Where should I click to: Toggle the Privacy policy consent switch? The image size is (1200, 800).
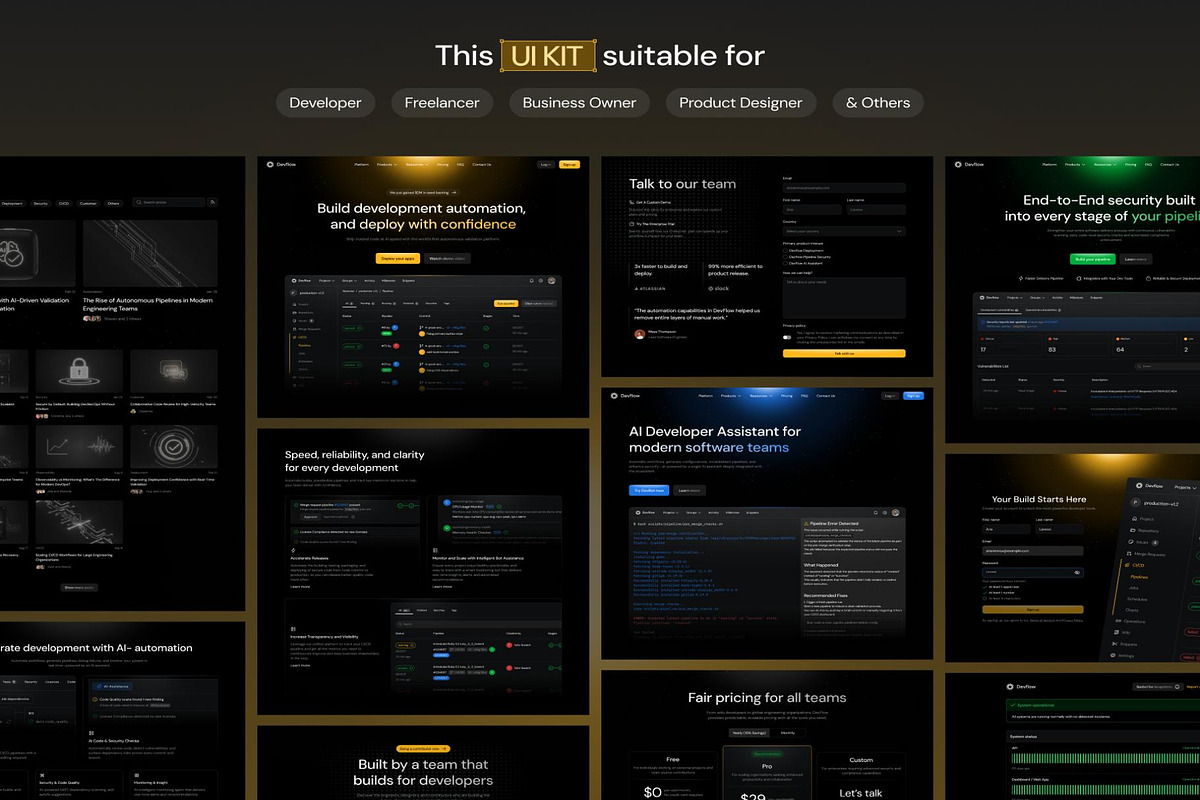tap(787, 337)
